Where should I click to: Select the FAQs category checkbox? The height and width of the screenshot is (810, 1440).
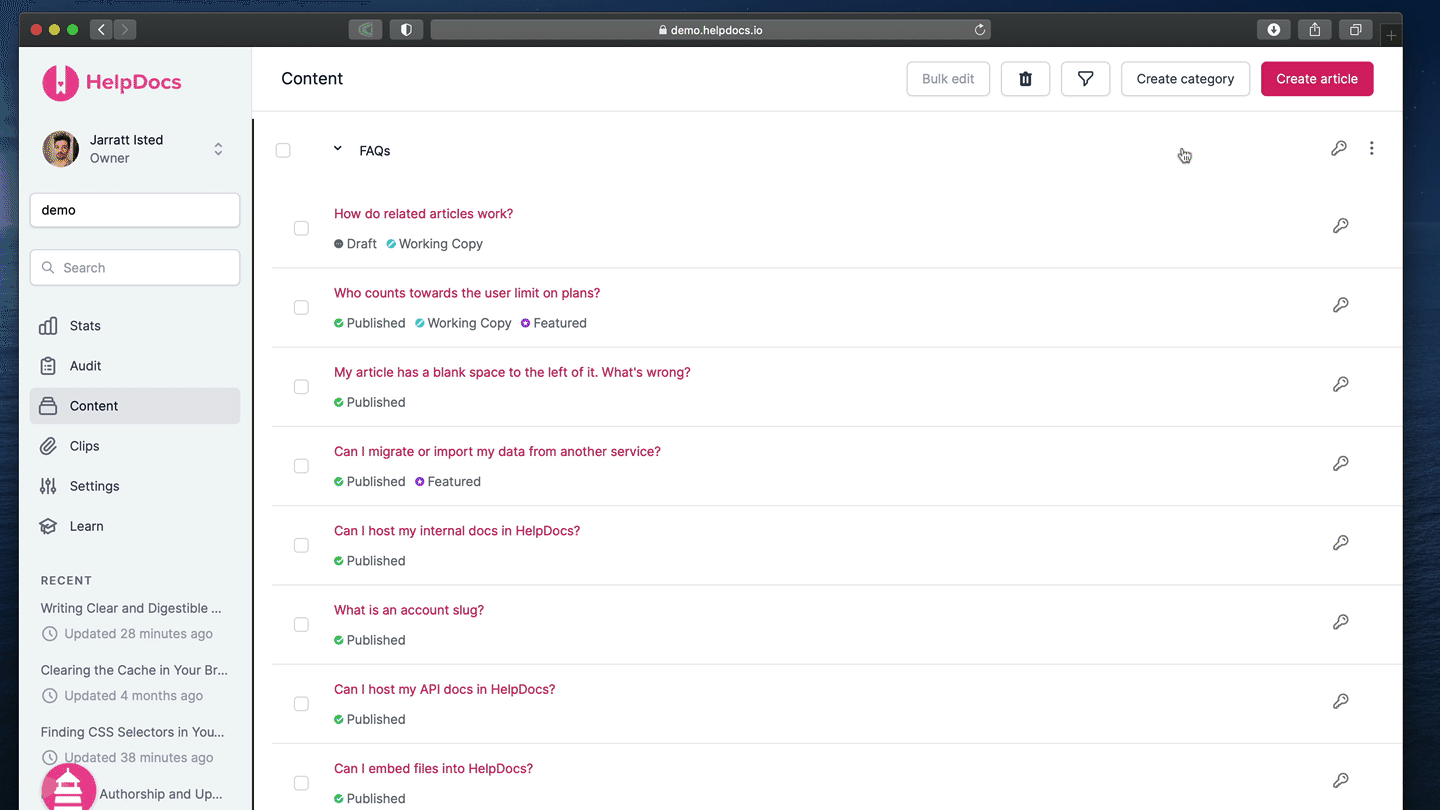283,150
